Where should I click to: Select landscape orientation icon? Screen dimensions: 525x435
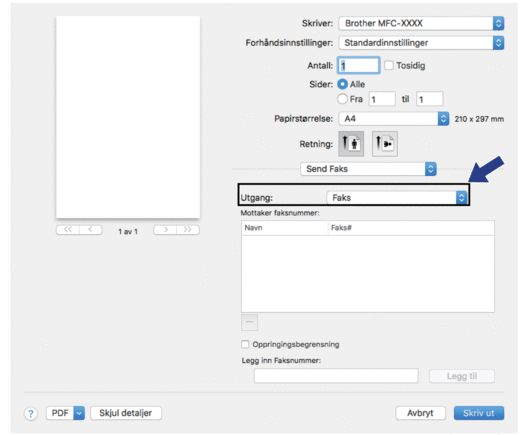[385, 144]
